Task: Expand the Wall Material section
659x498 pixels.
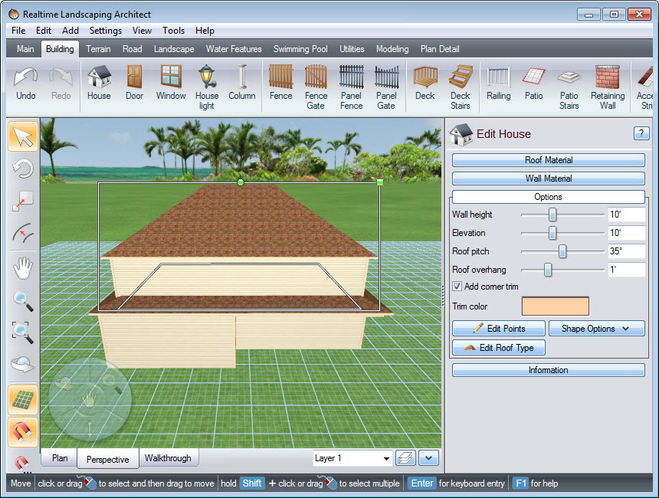Action: [548, 179]
